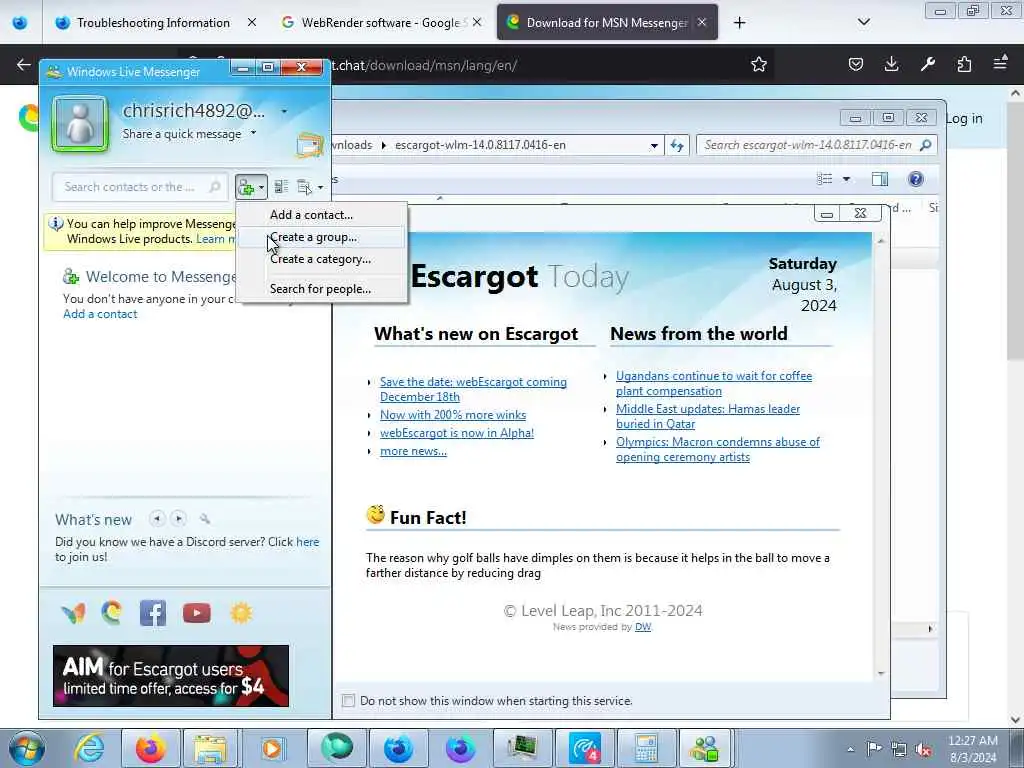Click the Escargot Today window vertical scrollbar
The image size is (1024, 768).
[881, 457]
